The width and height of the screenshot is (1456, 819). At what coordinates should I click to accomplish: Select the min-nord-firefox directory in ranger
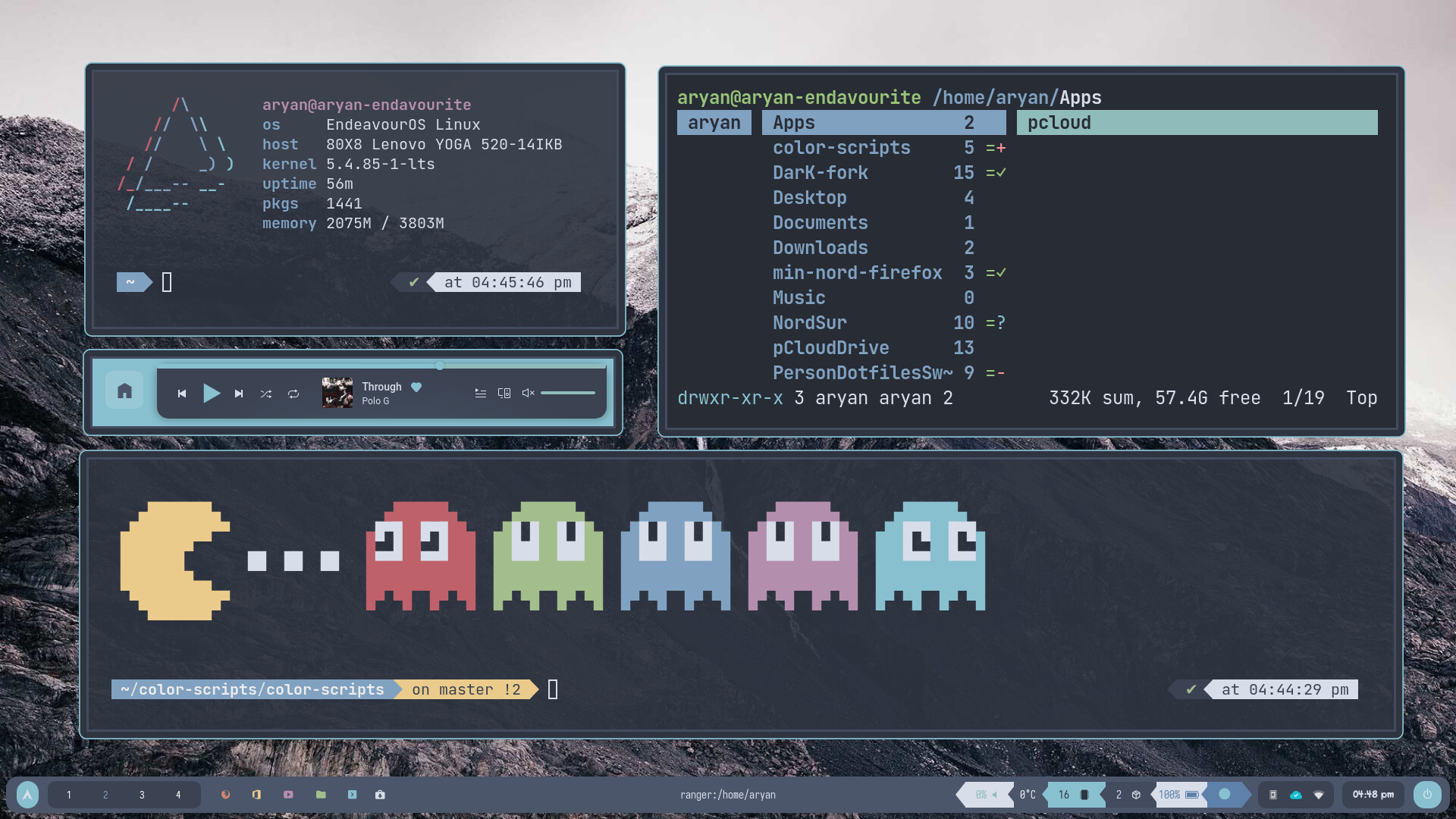tap(884, 273)
